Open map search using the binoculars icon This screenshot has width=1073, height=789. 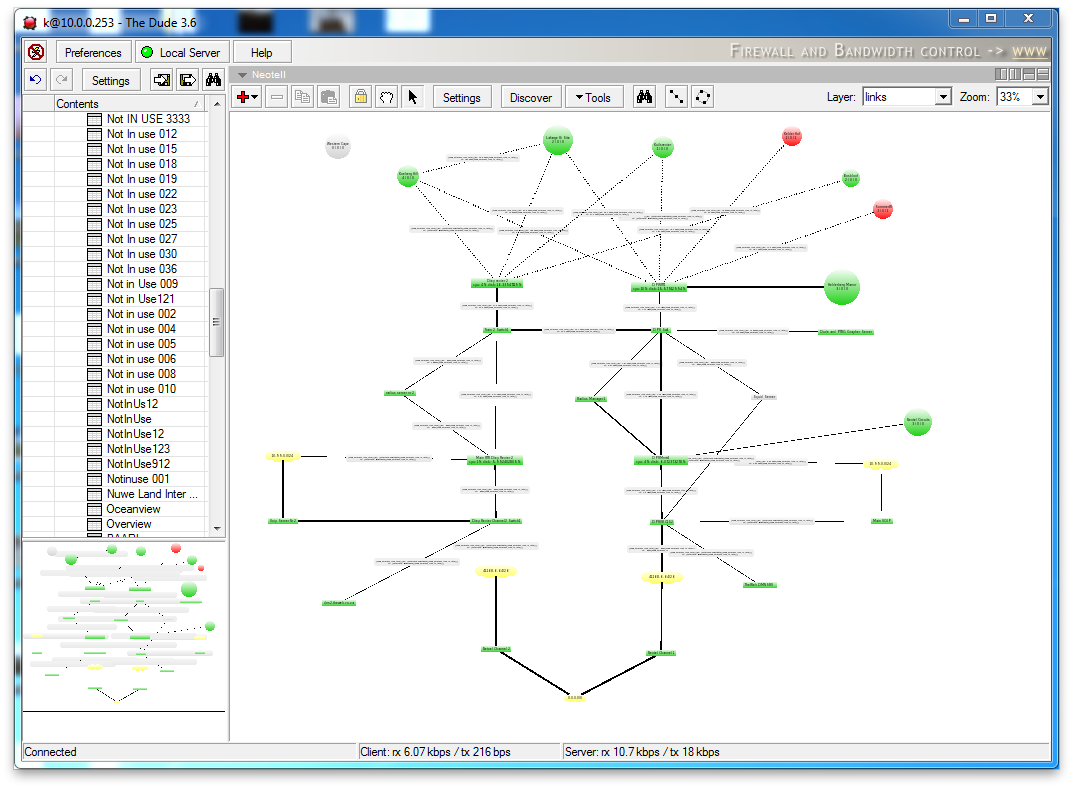tap(644, 97)
